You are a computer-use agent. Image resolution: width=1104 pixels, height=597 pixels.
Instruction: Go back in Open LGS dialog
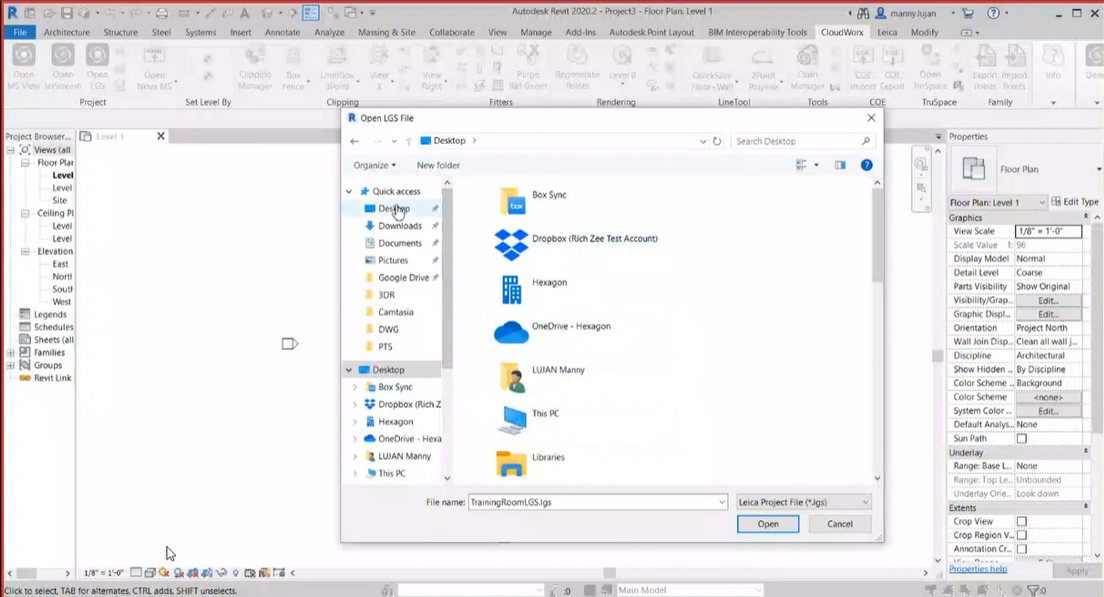[354, 141]
